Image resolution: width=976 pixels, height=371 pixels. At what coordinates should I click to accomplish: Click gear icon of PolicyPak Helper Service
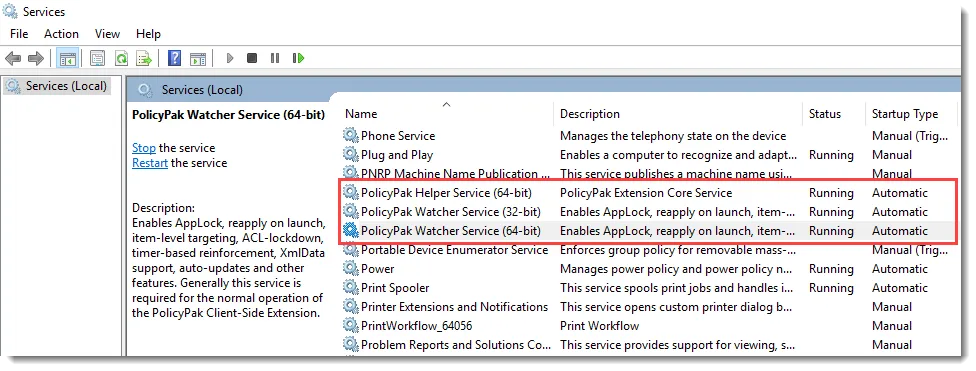pos(351,193)
